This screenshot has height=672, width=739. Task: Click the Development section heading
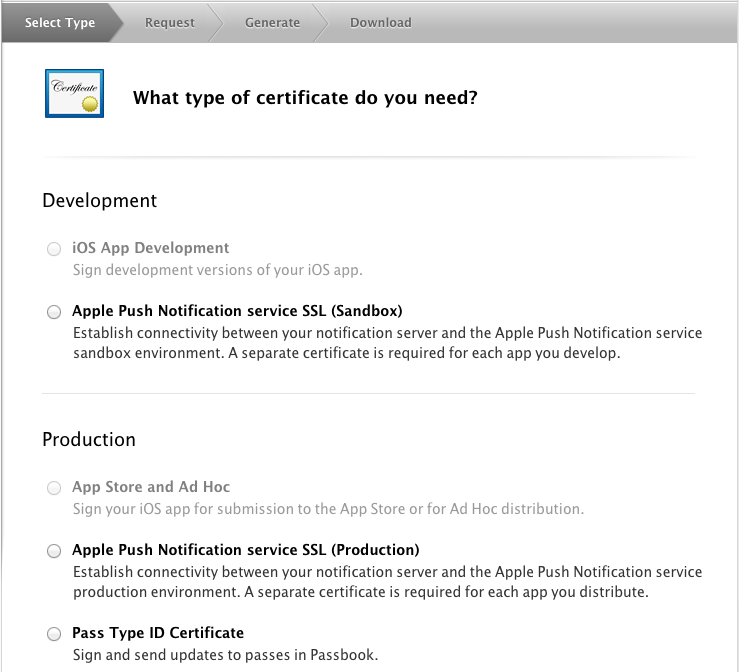(100, 201)
